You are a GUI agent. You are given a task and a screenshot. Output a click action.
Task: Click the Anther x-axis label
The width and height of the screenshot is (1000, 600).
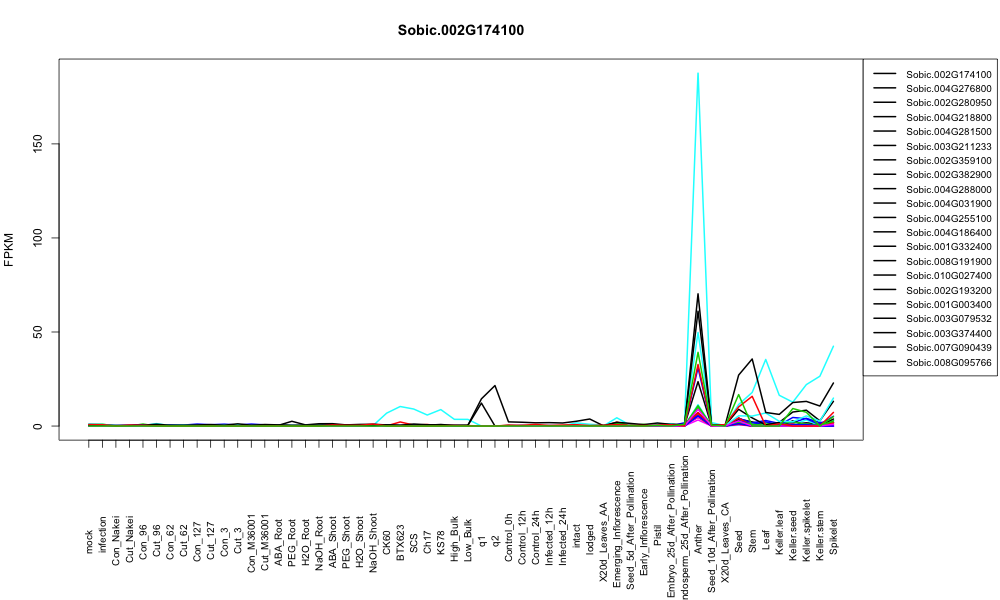[698, 539]
